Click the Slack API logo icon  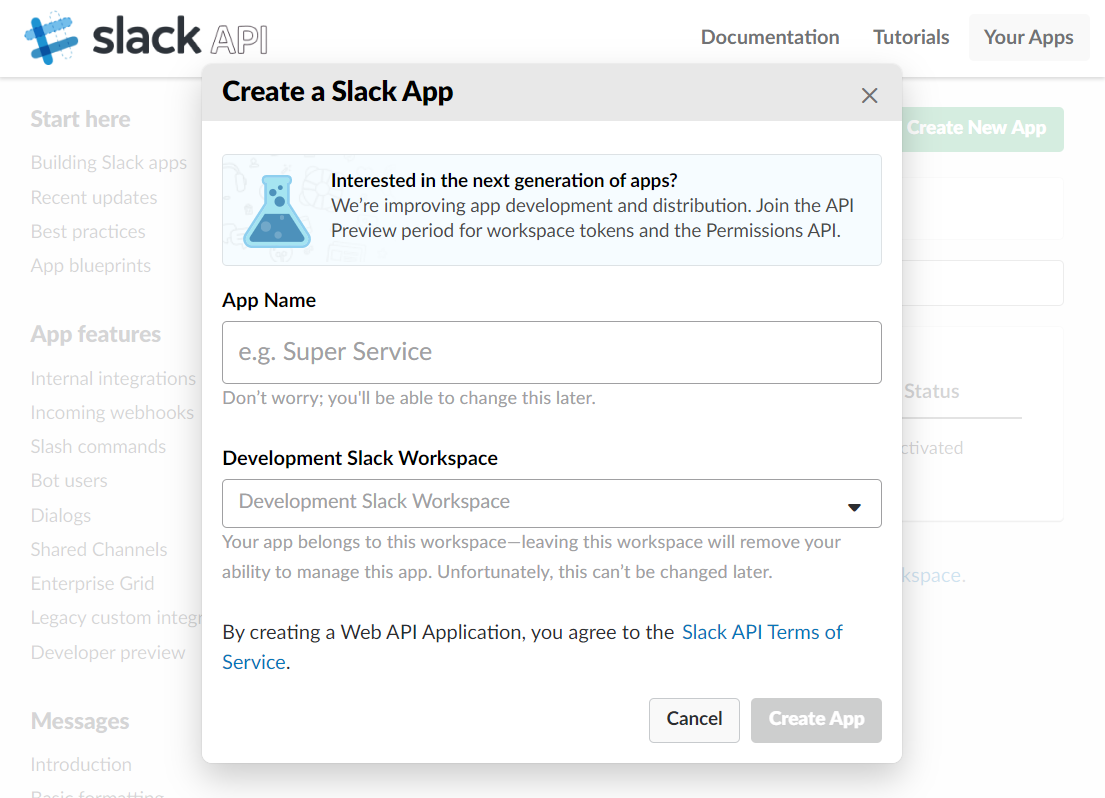51,37
